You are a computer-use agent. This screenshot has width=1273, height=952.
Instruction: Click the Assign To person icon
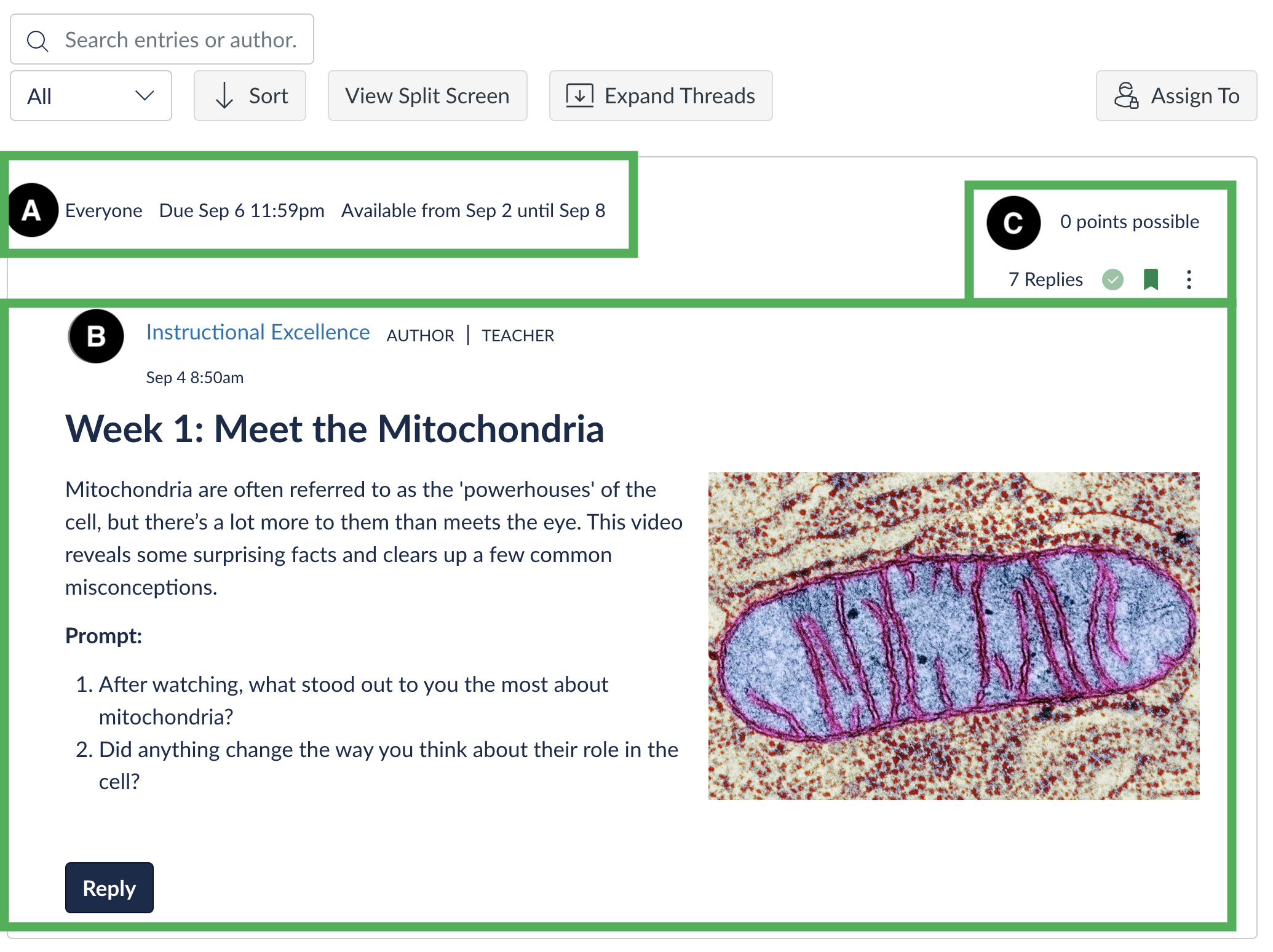[1126, 96]
